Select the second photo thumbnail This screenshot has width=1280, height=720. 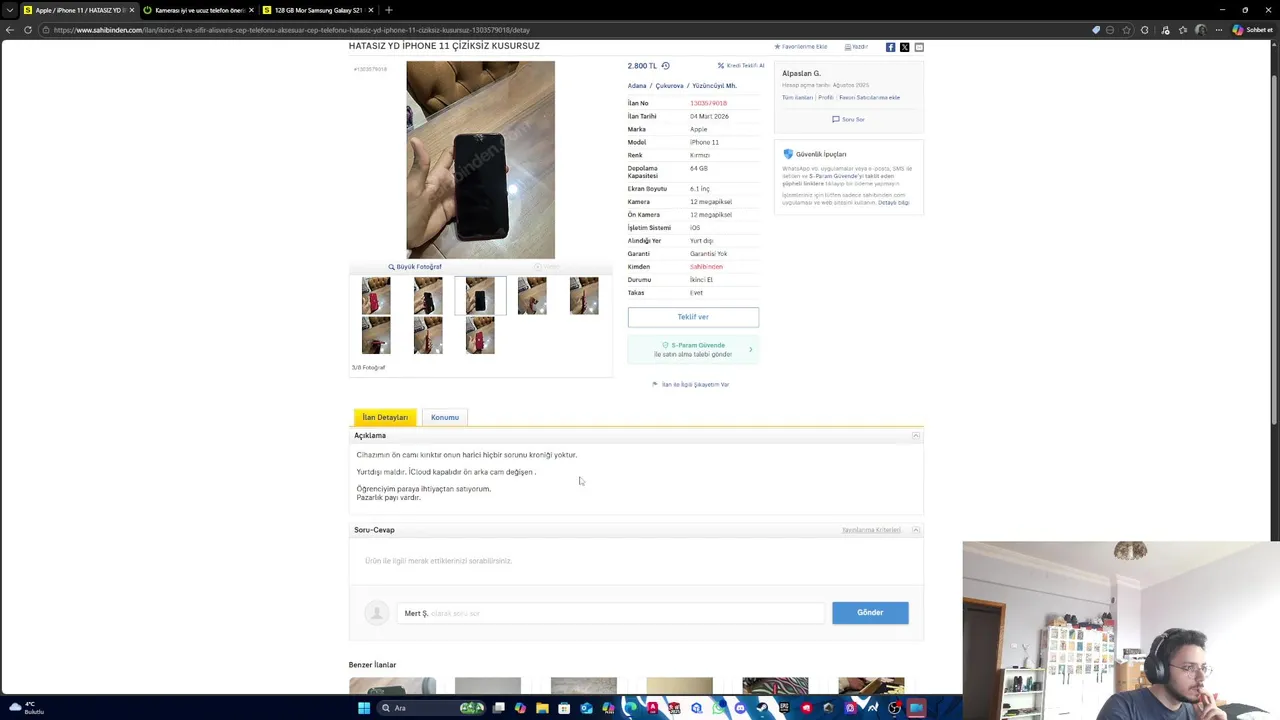(x=428, y=296)
